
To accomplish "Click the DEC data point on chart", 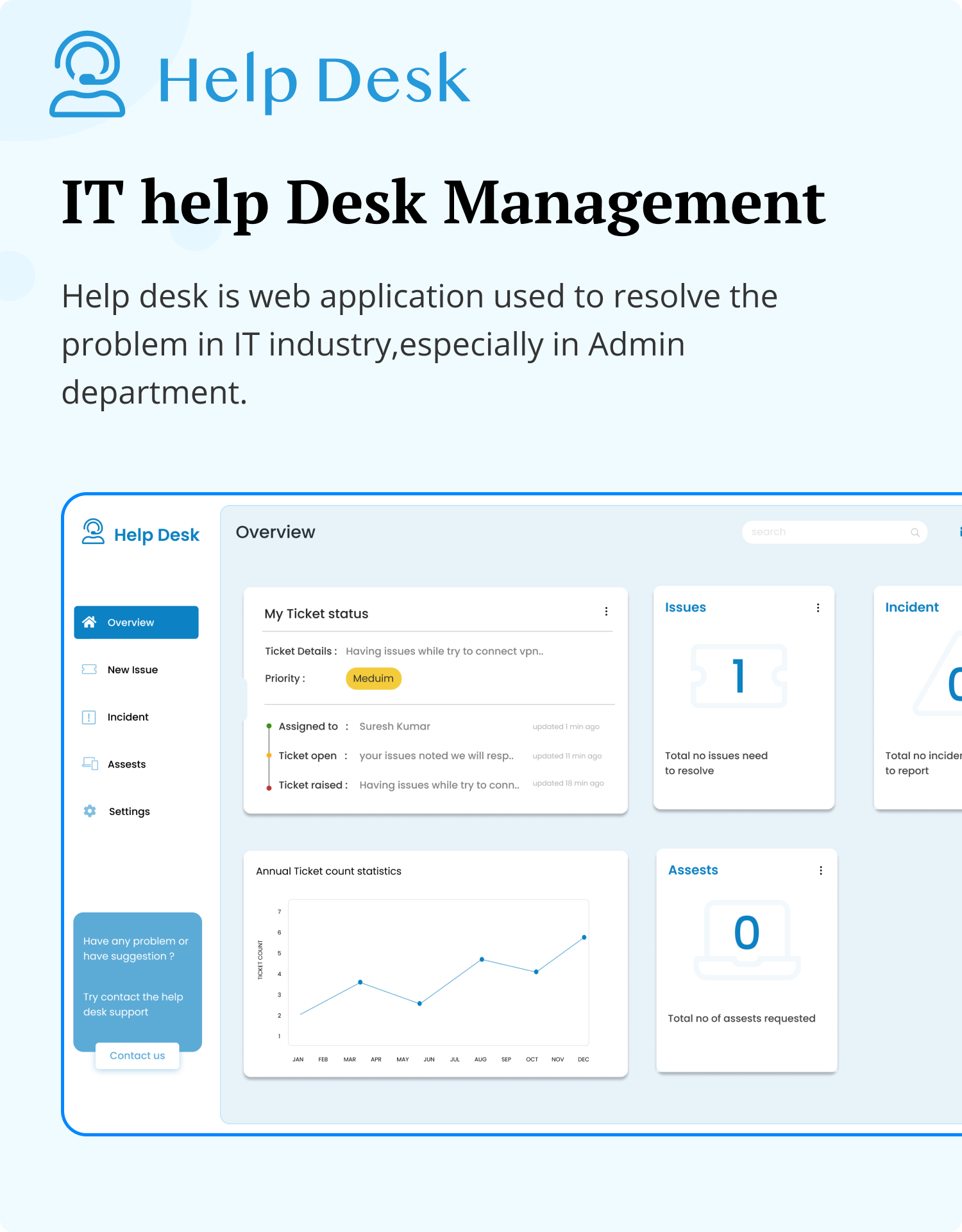I will pos(584,937).
